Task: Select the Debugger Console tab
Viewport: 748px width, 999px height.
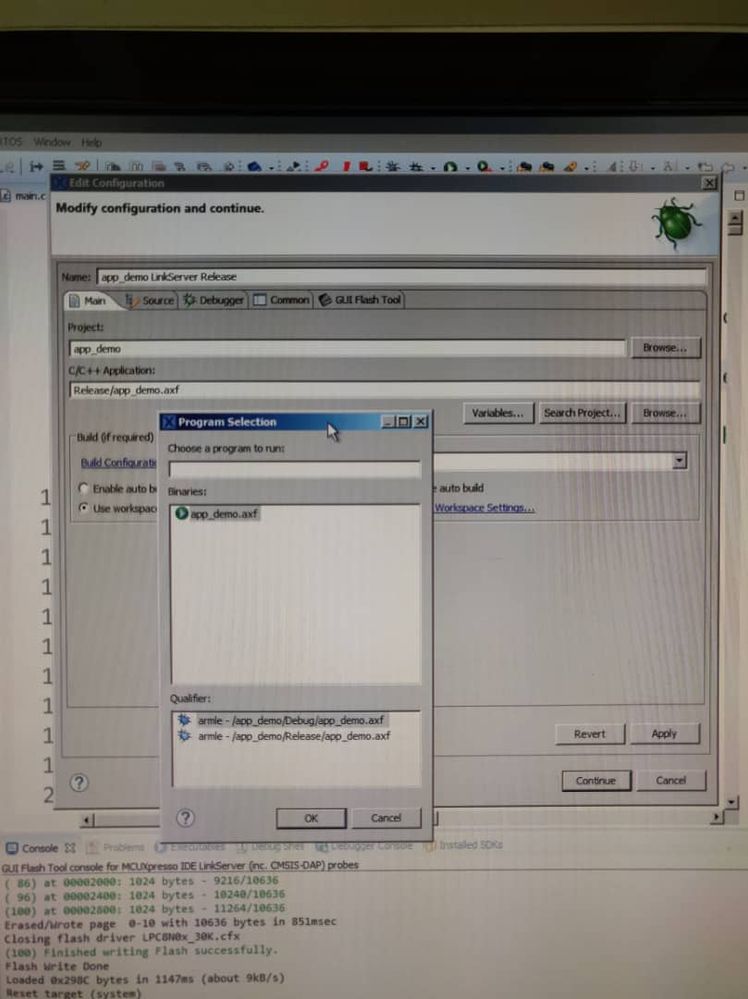Action: point(364,845)
